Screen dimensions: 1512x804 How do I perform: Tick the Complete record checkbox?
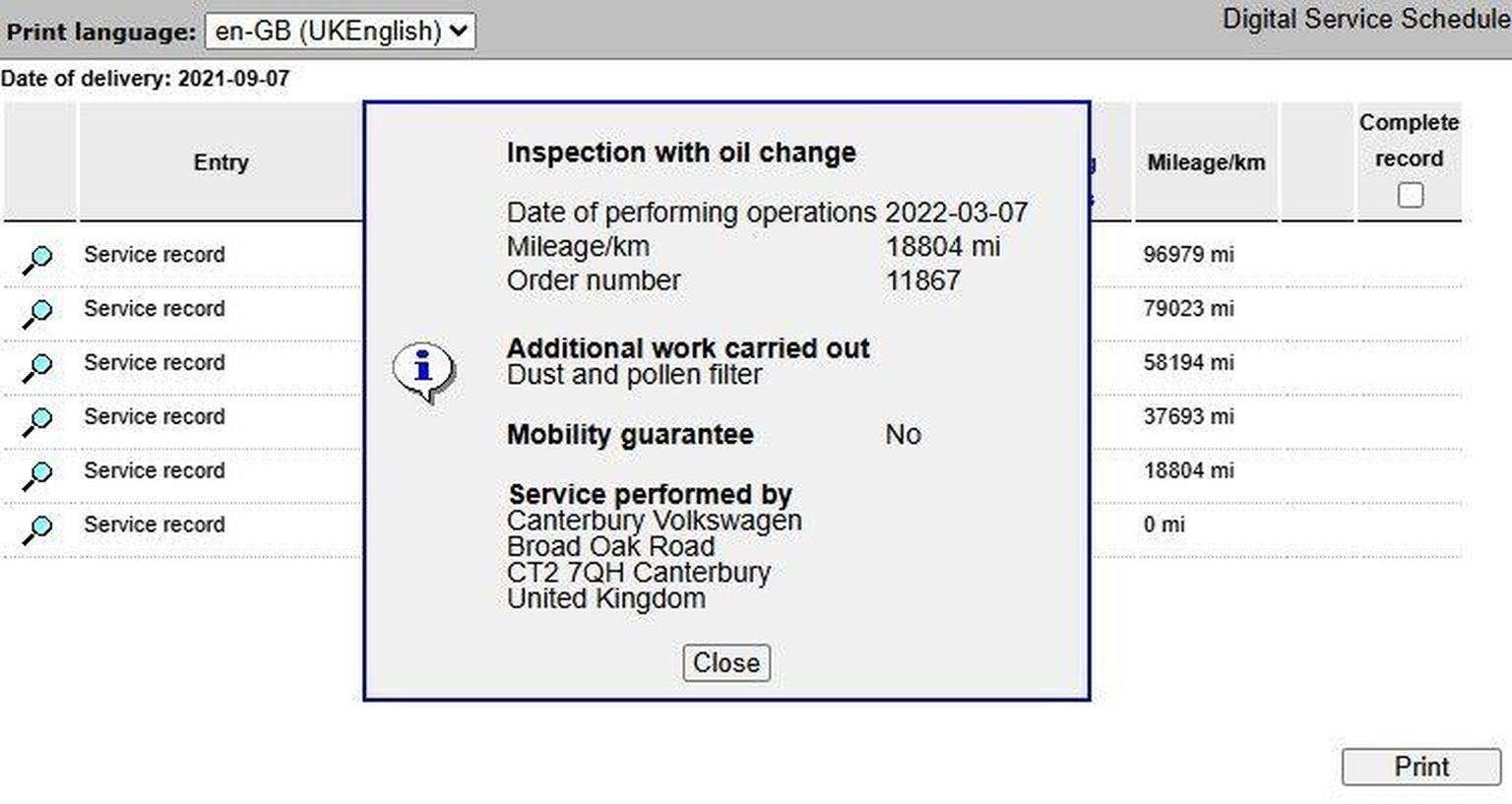pyautogui.click(x=1410, y=195)
